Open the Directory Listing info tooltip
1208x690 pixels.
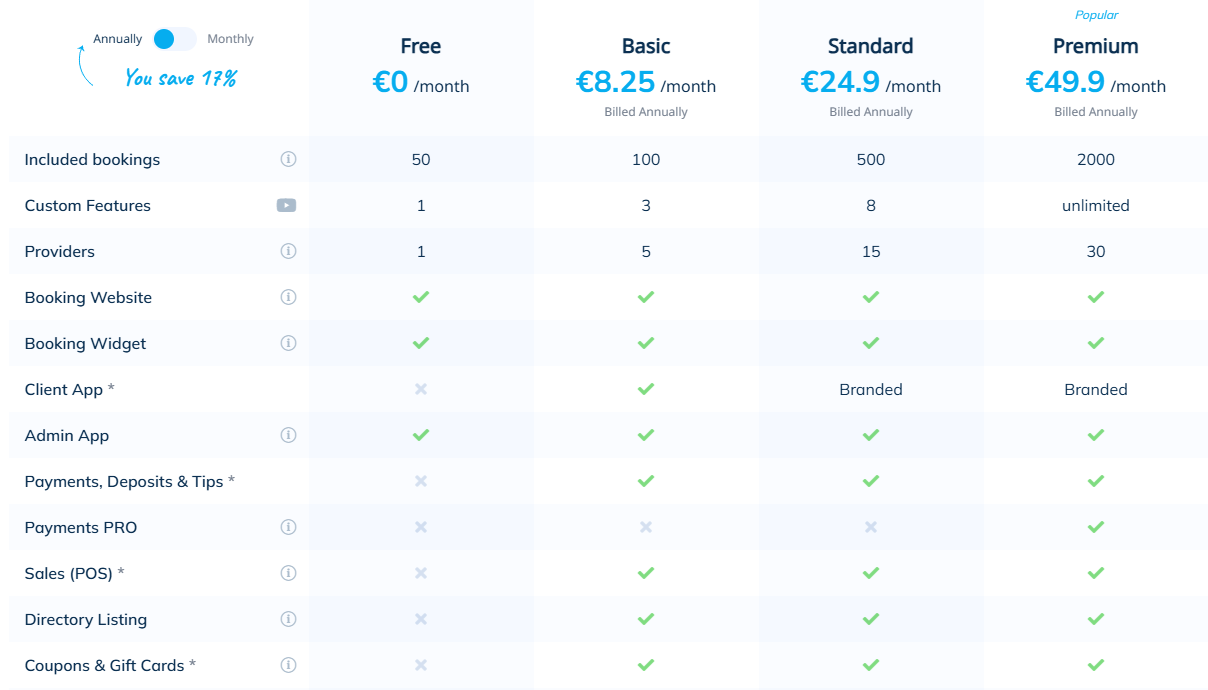tap(288, 619)
